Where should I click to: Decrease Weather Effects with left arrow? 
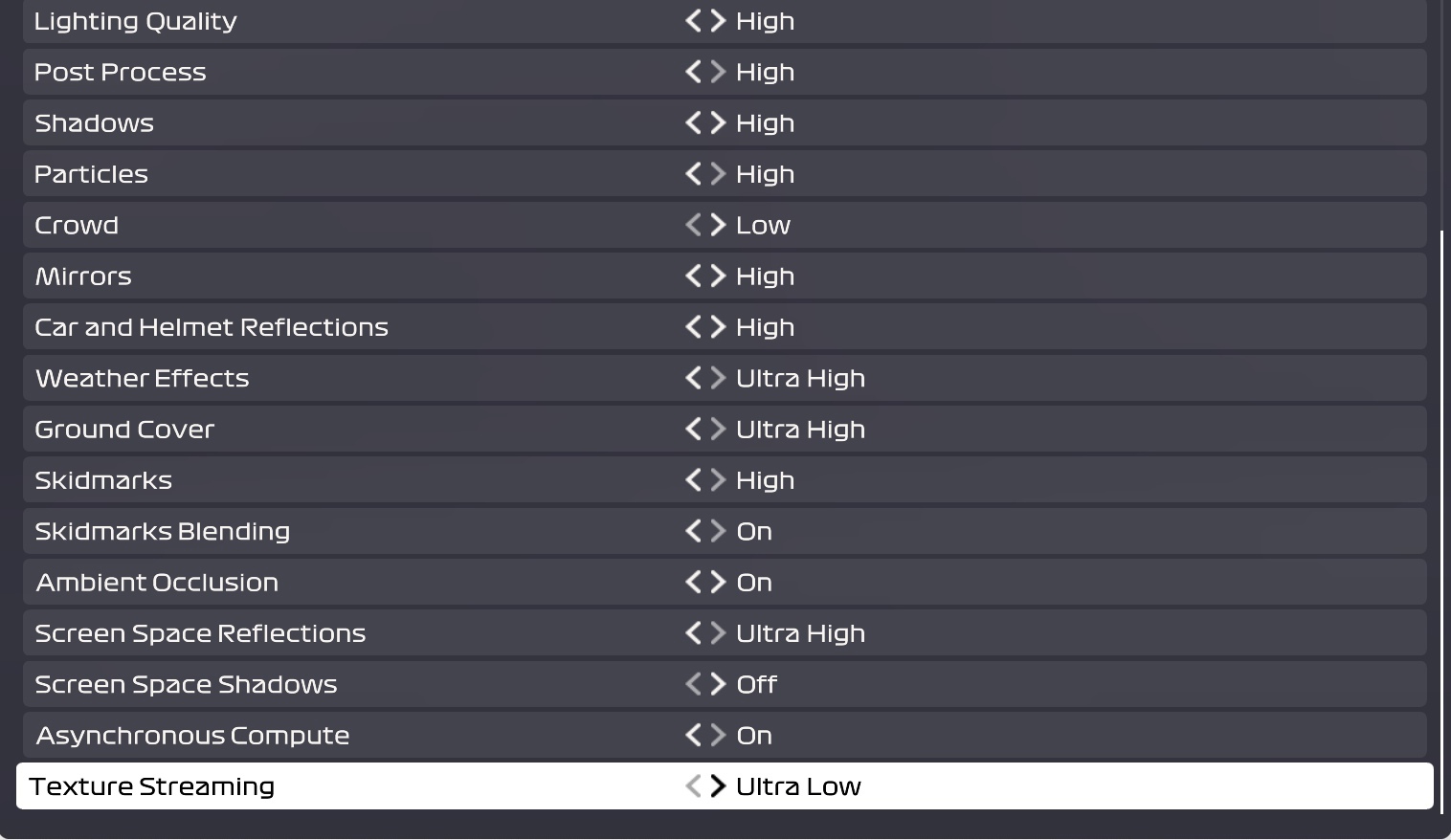point(694,378)
